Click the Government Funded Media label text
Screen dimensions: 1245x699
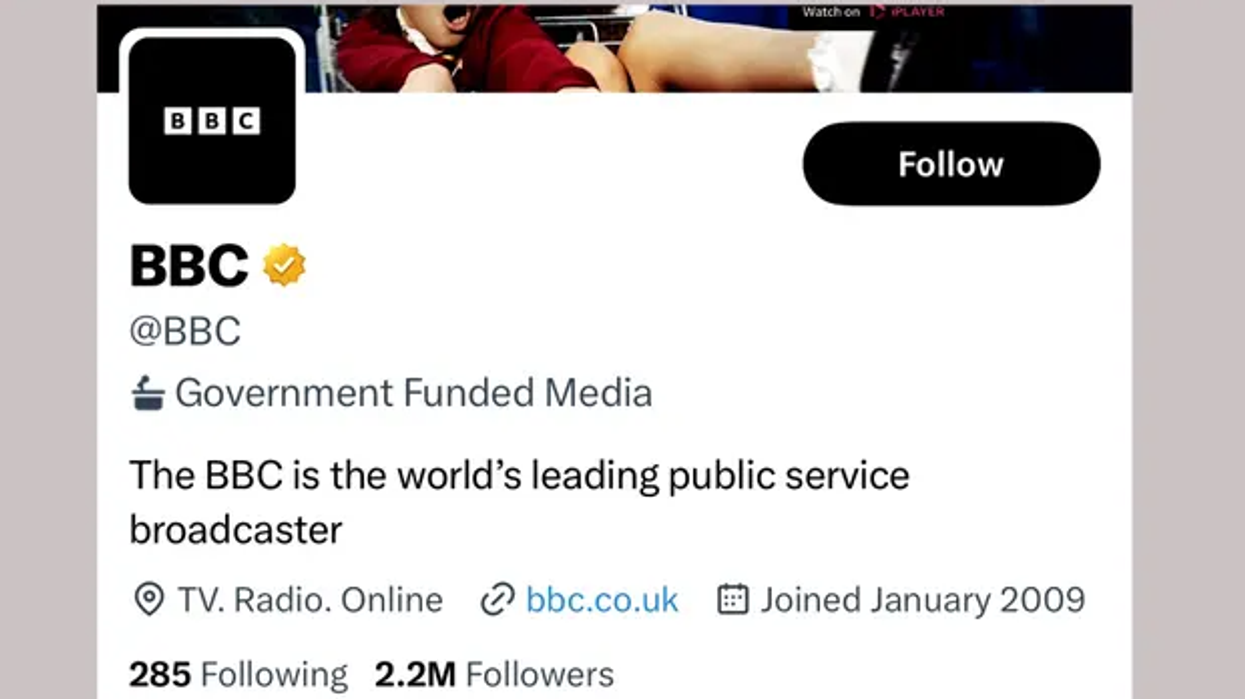413,393
